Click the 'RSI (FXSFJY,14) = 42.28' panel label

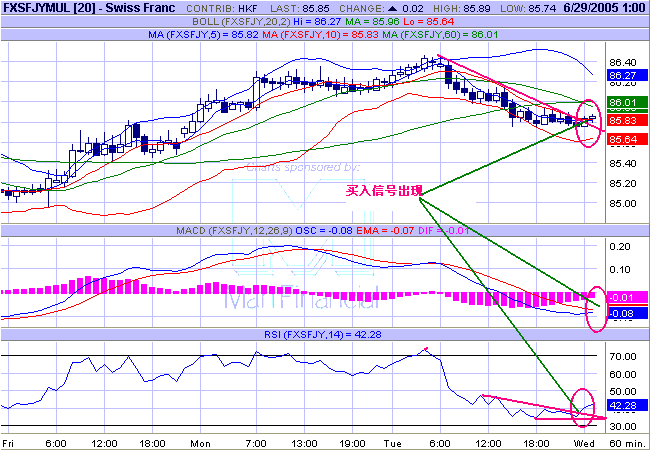(x=323, y=334)
